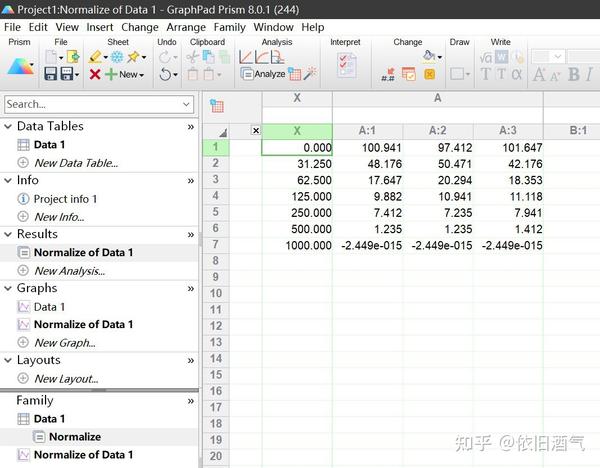Click double chevron beside Results
Screen dimensions: 600x468
click(x=191, y=235)
